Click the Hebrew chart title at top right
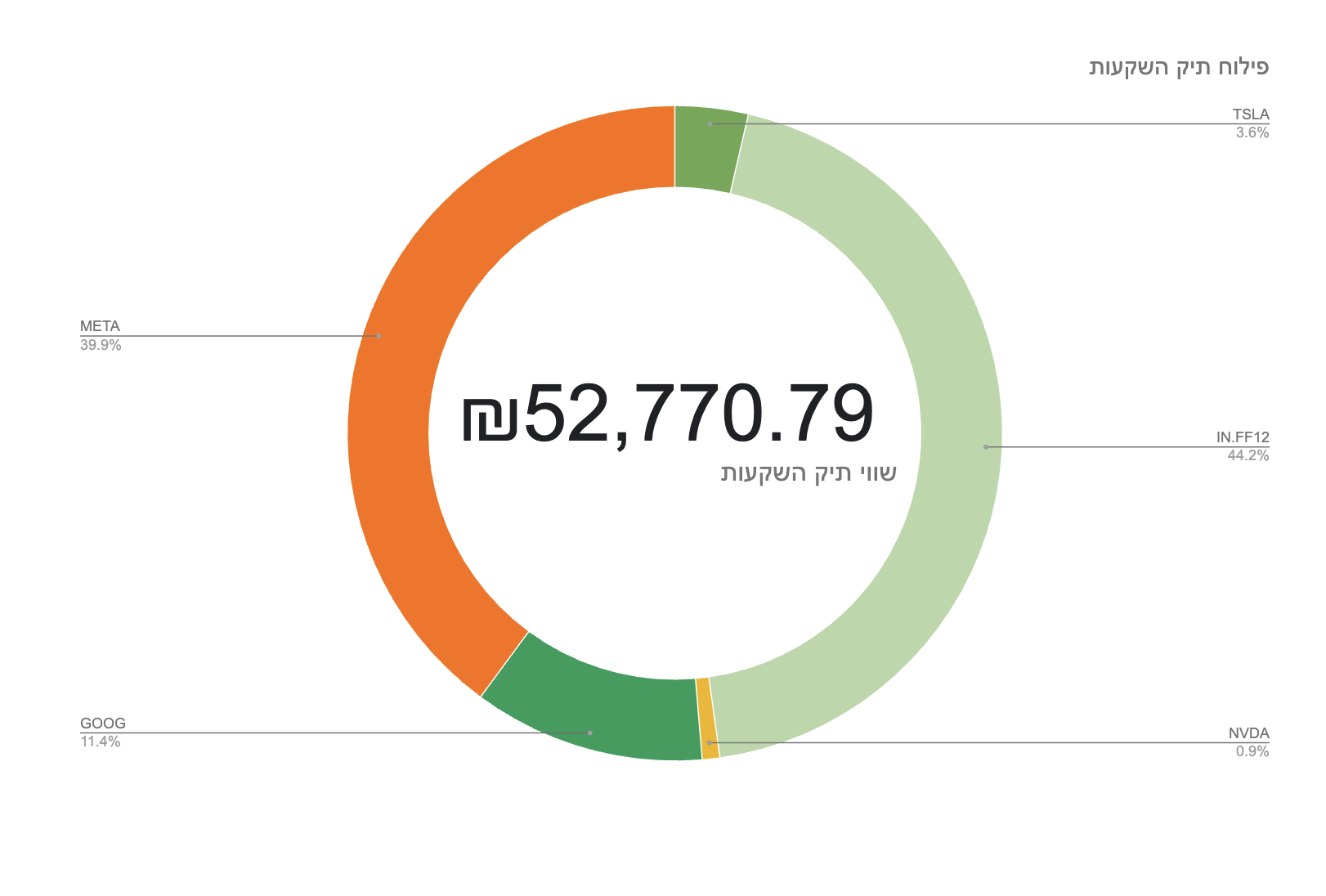 (1179, 67)
